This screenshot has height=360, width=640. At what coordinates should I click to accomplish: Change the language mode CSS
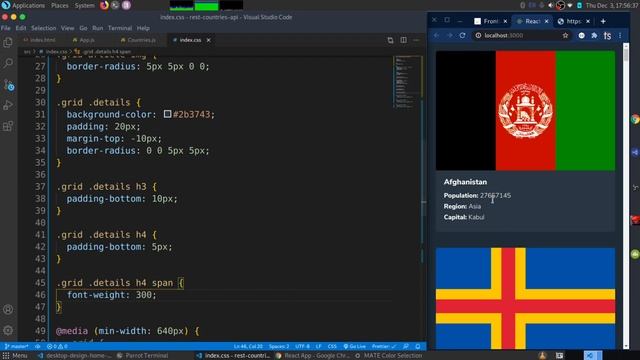tap(332, 347)
